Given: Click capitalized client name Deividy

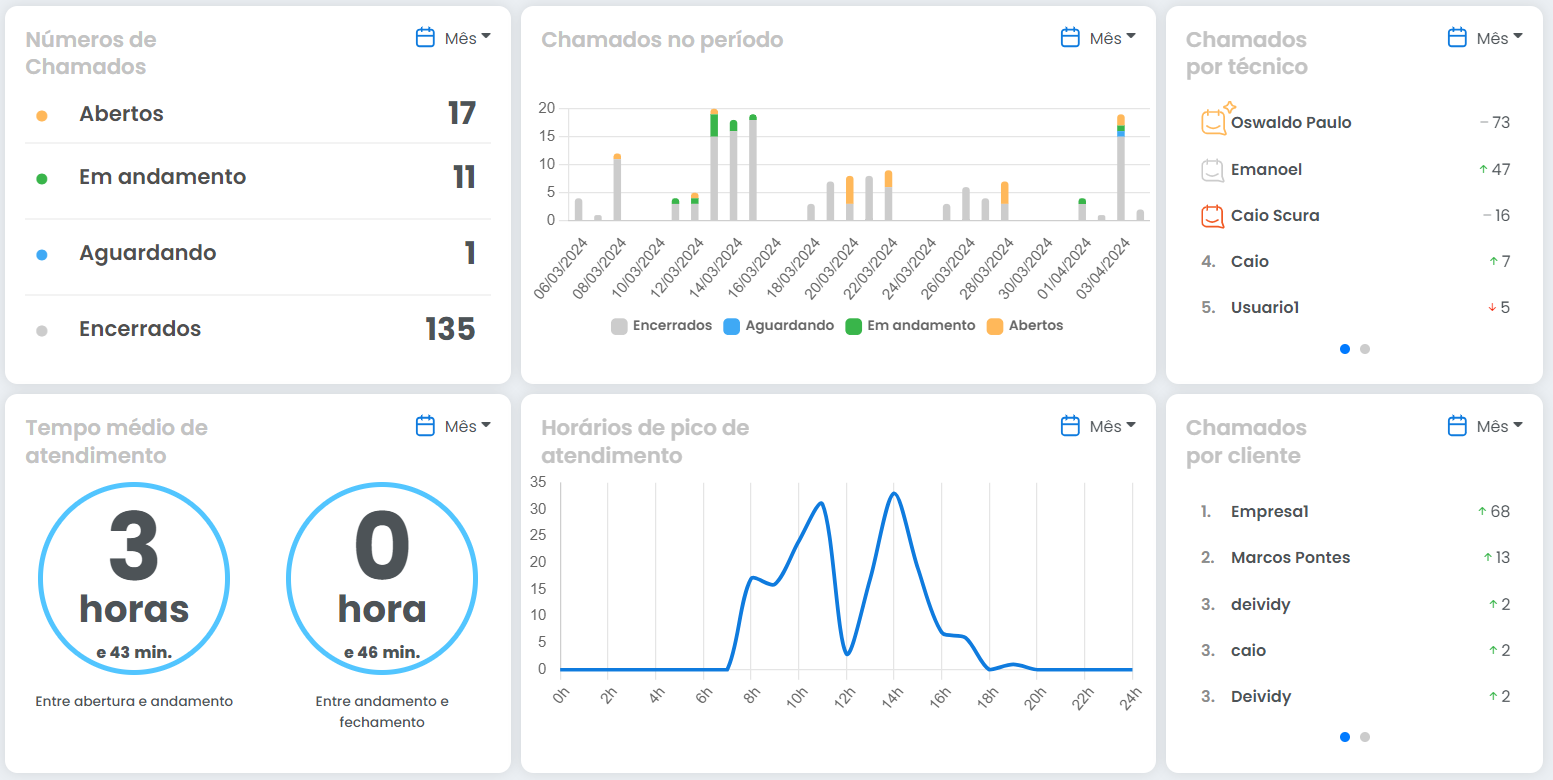Looking at the screenshot, I should (1261, 697).
